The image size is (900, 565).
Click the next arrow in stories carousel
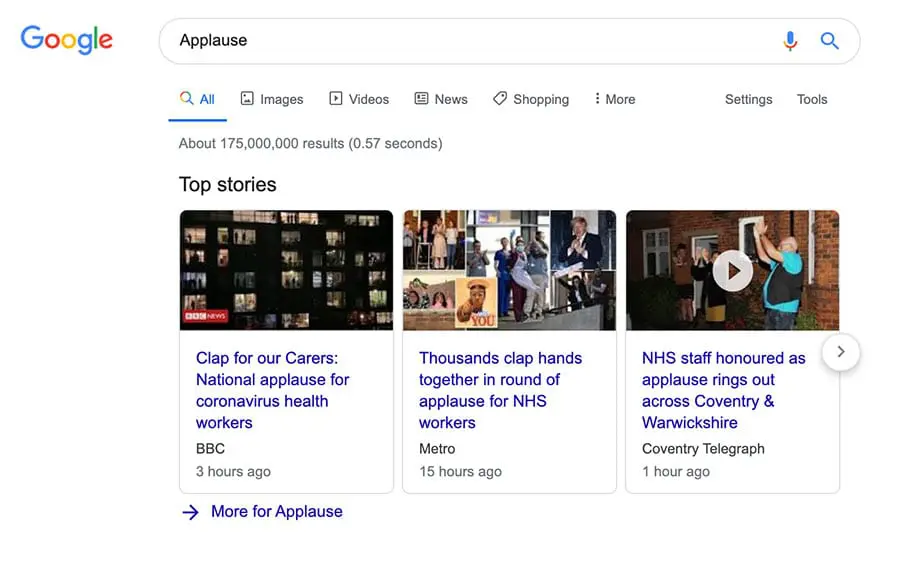[x=840, y=352]
